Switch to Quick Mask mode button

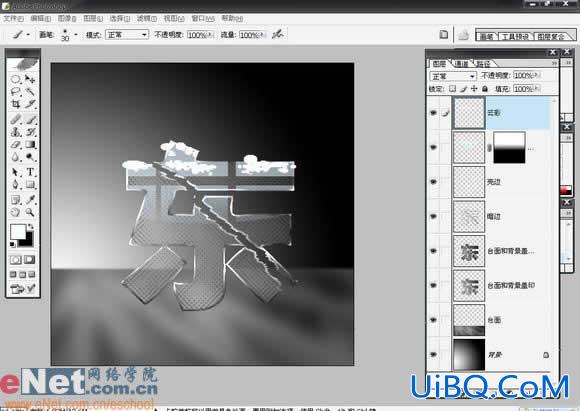30,260
